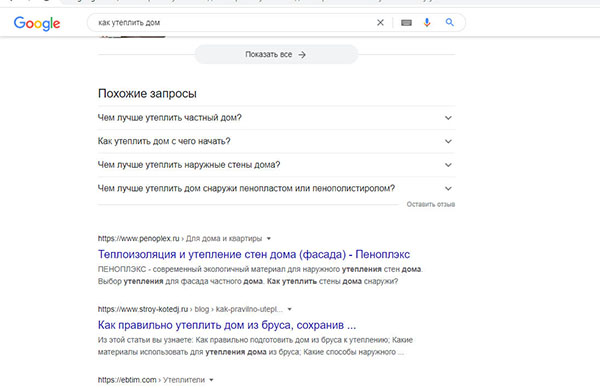Click 'Оставить отзыв' link
600x388 pixels.
430,204
